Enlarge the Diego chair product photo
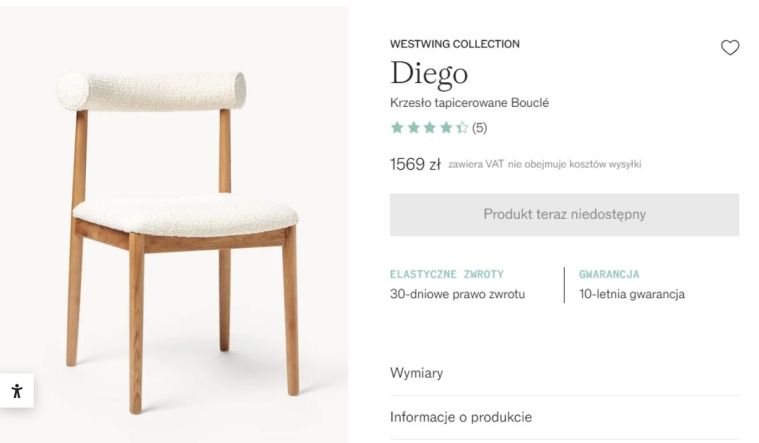 tap(174, 225)
